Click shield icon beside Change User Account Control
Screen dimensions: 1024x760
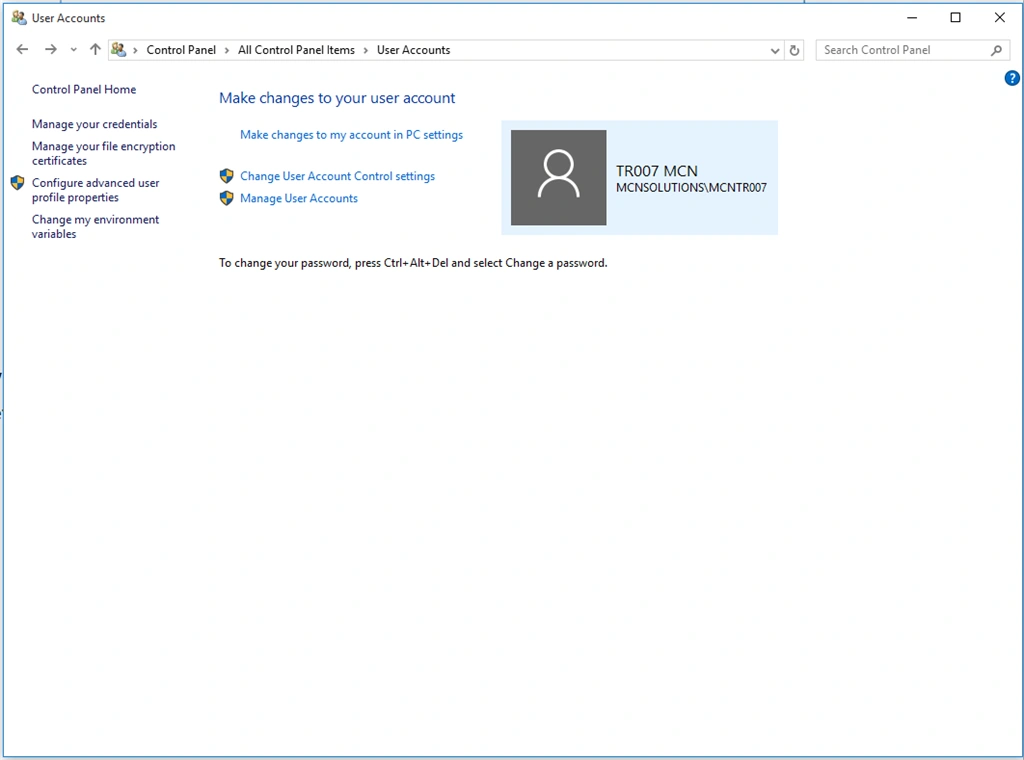[x=227, y=176]
